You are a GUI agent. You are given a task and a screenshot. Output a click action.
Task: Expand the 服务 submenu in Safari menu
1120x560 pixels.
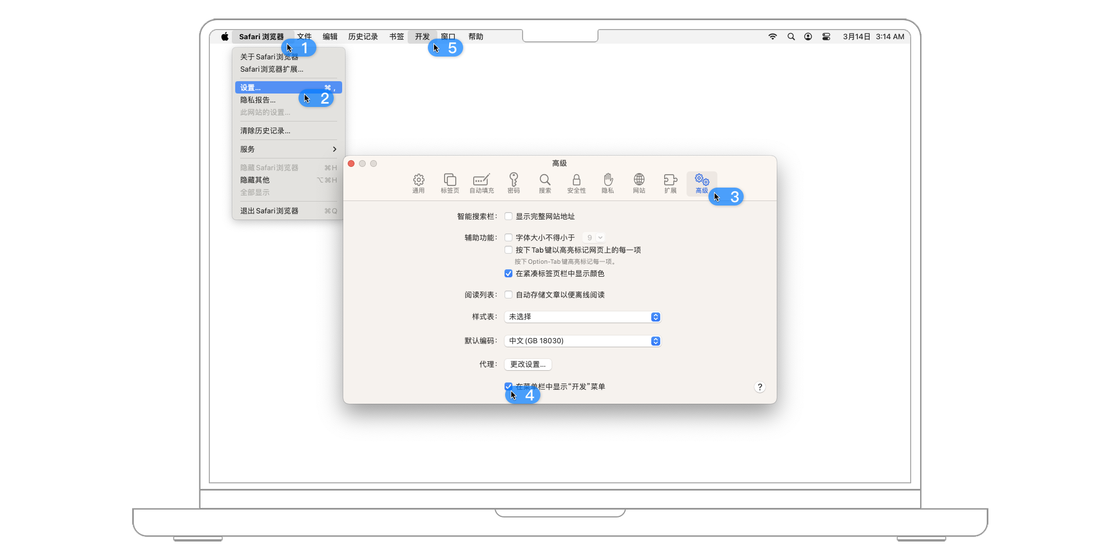[x=288, y=149]
